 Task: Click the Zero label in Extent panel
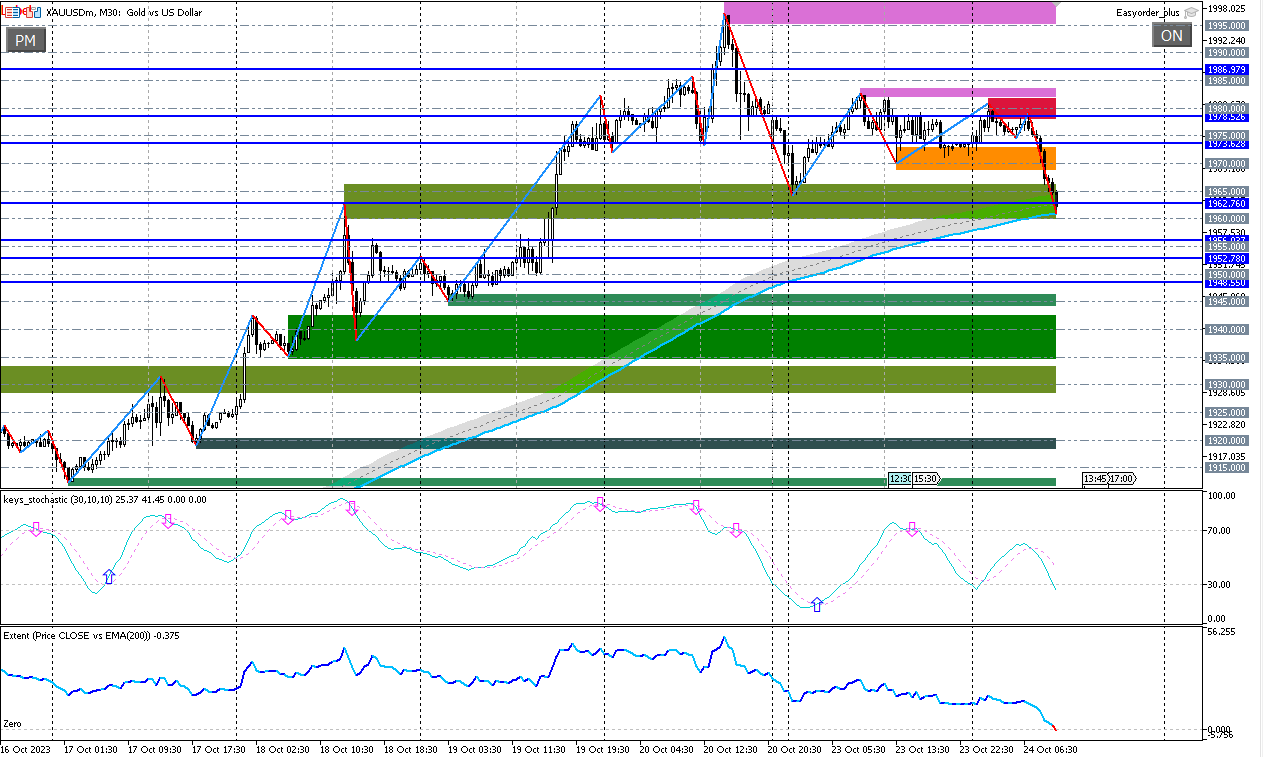12,723
